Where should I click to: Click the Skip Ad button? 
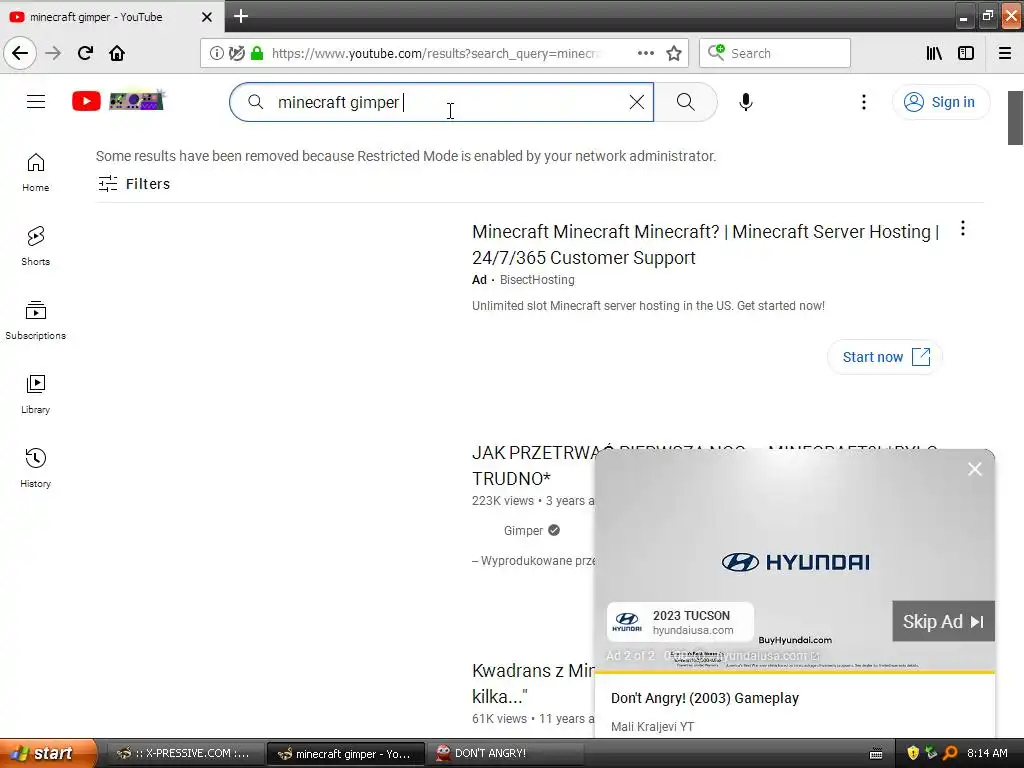(943, 621)
